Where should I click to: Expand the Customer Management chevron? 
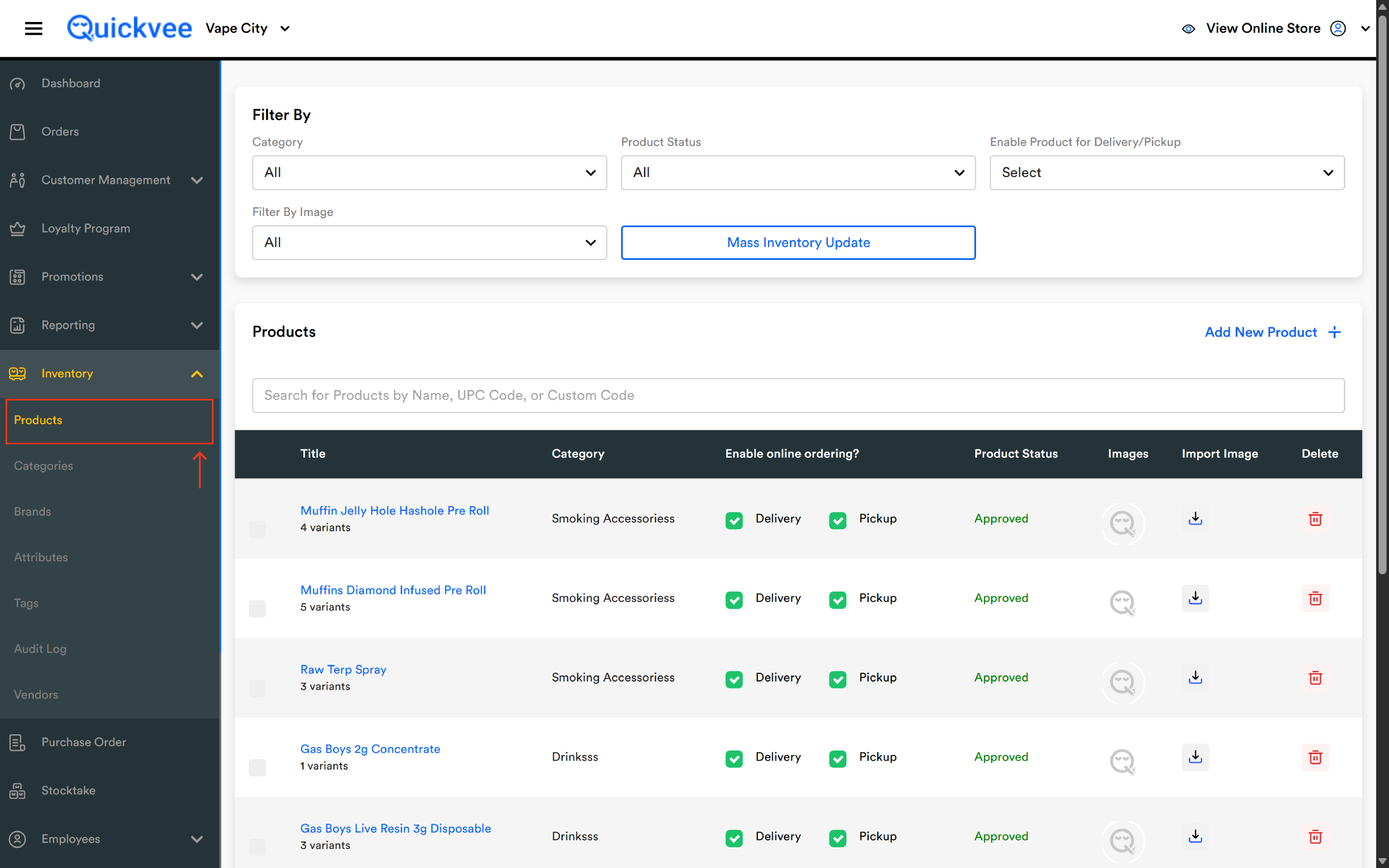coord(197,180)
